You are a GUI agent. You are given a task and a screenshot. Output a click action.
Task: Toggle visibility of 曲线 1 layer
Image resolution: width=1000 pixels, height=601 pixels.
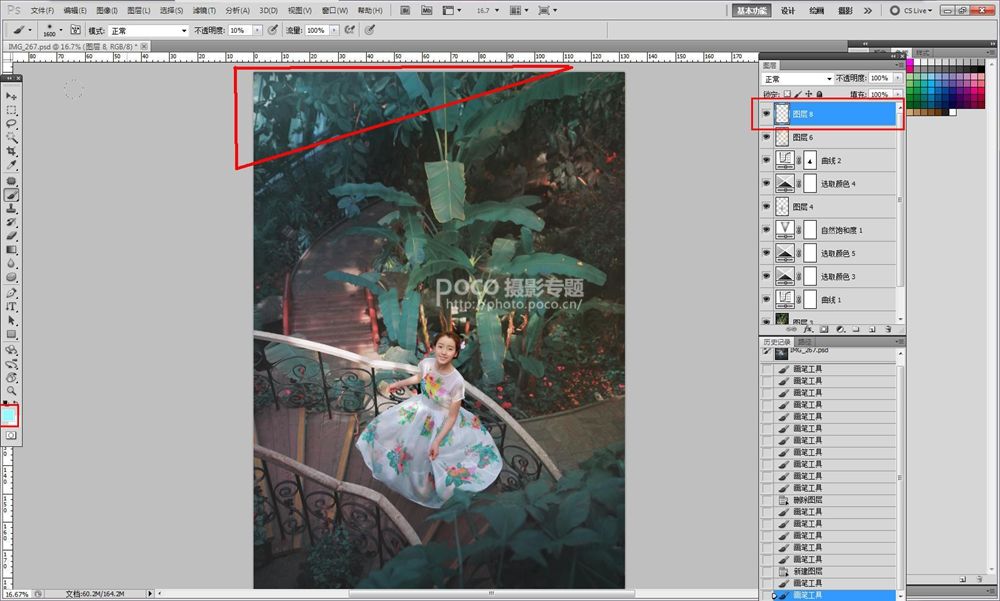766,299
